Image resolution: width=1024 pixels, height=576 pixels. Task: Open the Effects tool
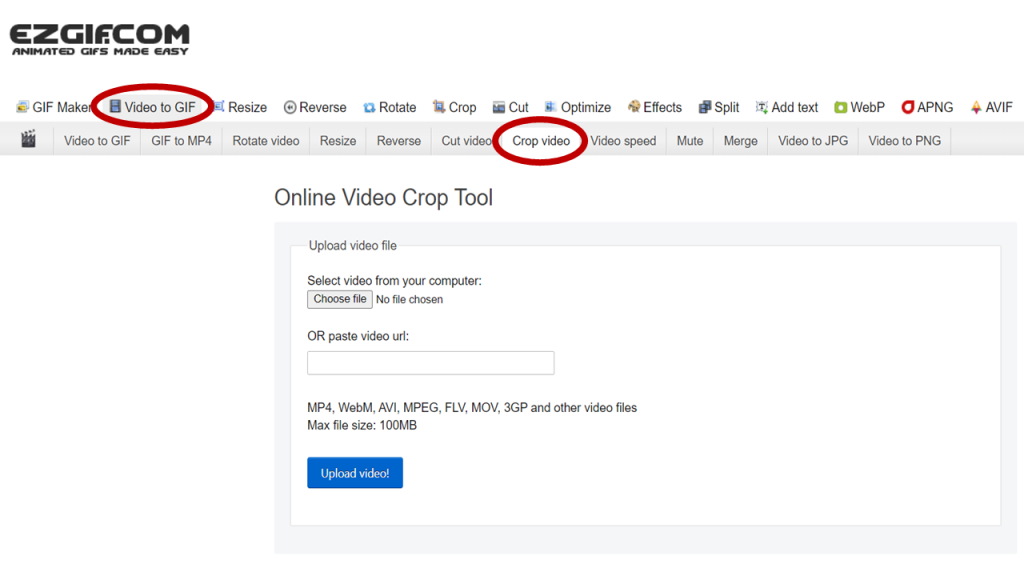click(654, 107)
